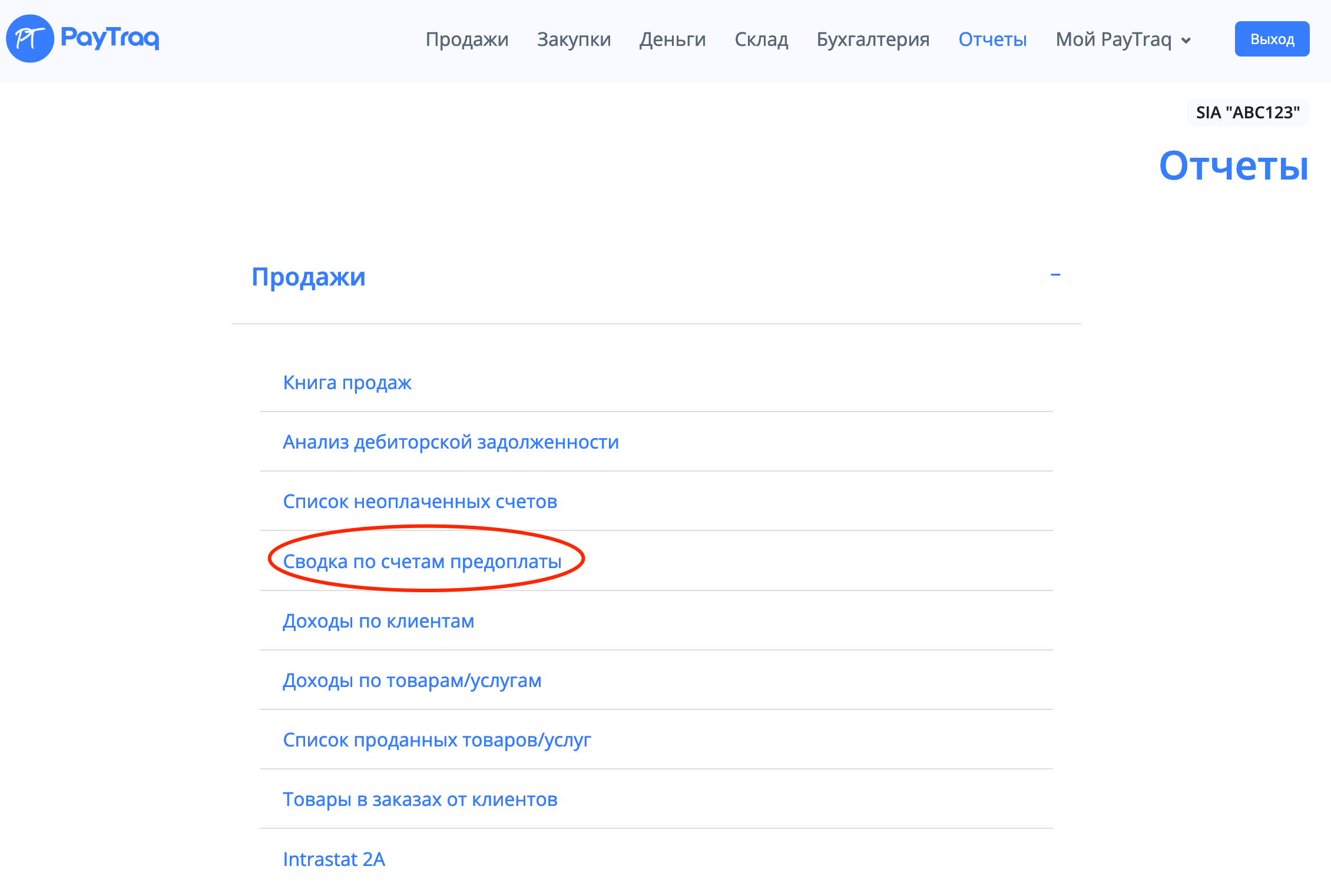Screen dimensions: 1331x896
Task: Open Сводка по счетам предоплаты report
Action: point(422,562)
